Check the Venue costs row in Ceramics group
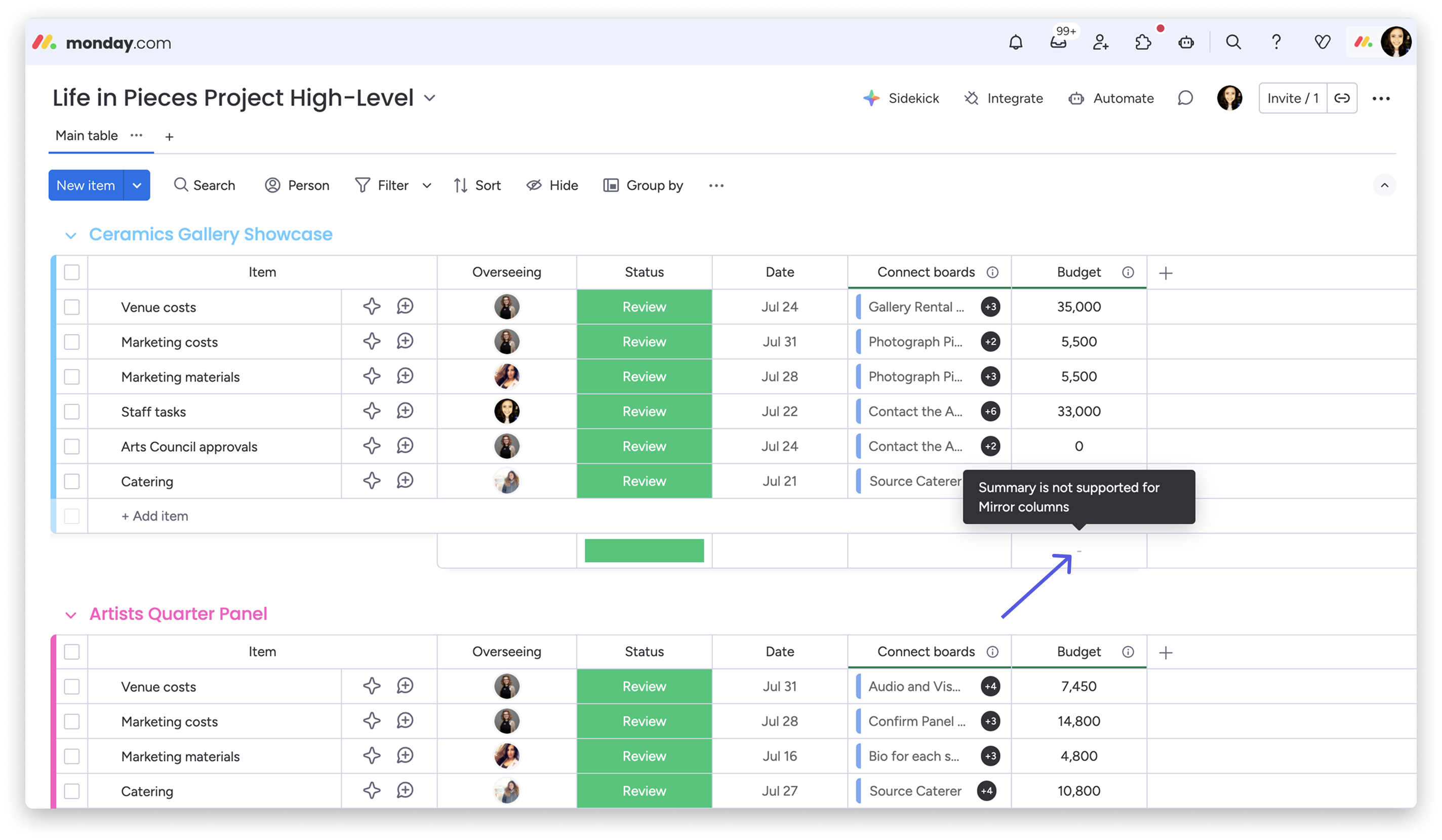Image resolution: width=1442 pixels, height=840 pixels. point(71,307)
